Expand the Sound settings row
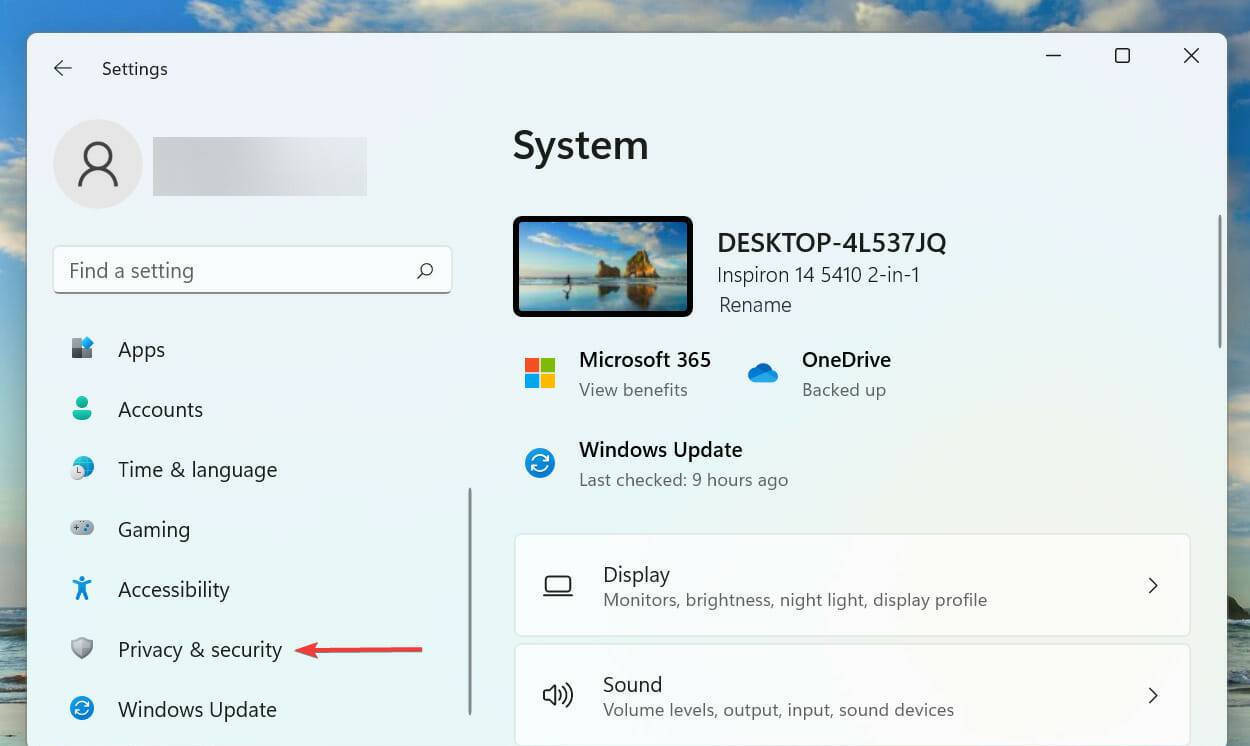Viewport: 1250px width, 746px height. click(851, 694)
